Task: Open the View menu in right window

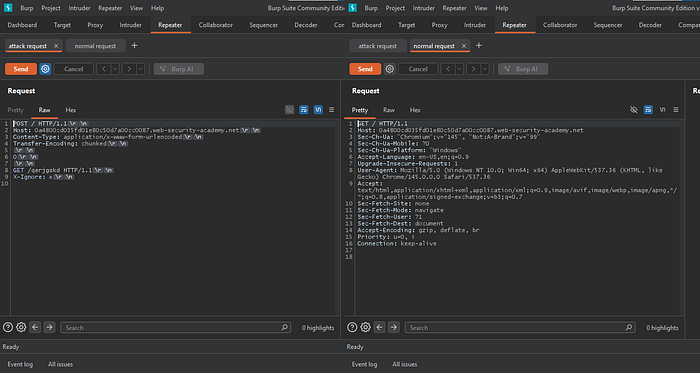Action: pyautogui.click(x=481, y=8)
